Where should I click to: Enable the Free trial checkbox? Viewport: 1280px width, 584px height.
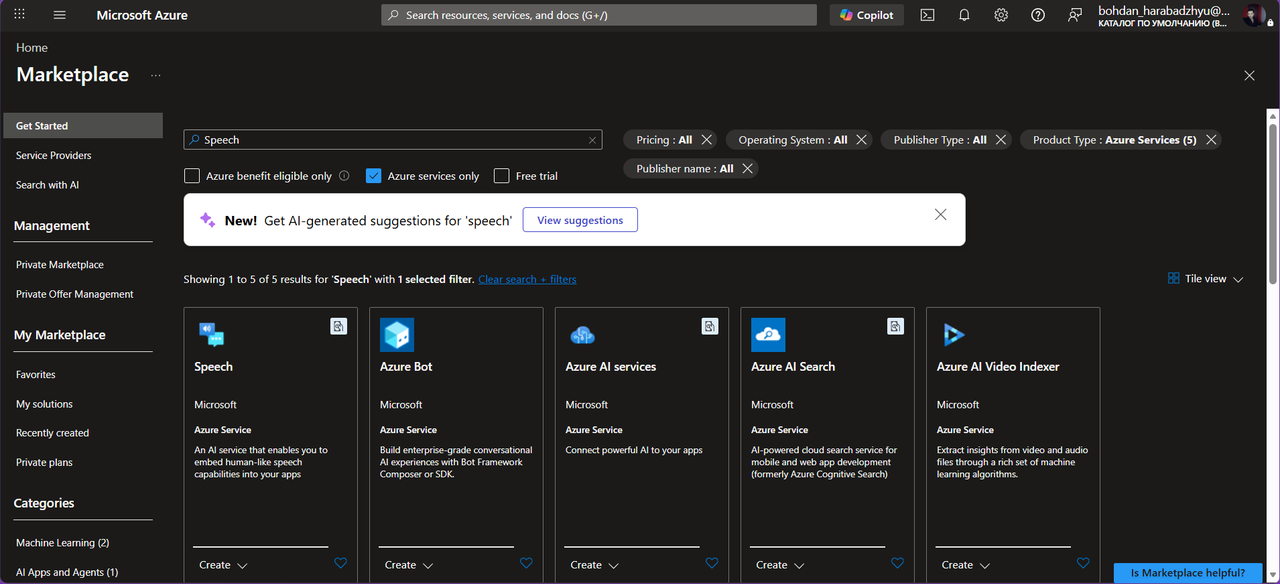[502, 176]
